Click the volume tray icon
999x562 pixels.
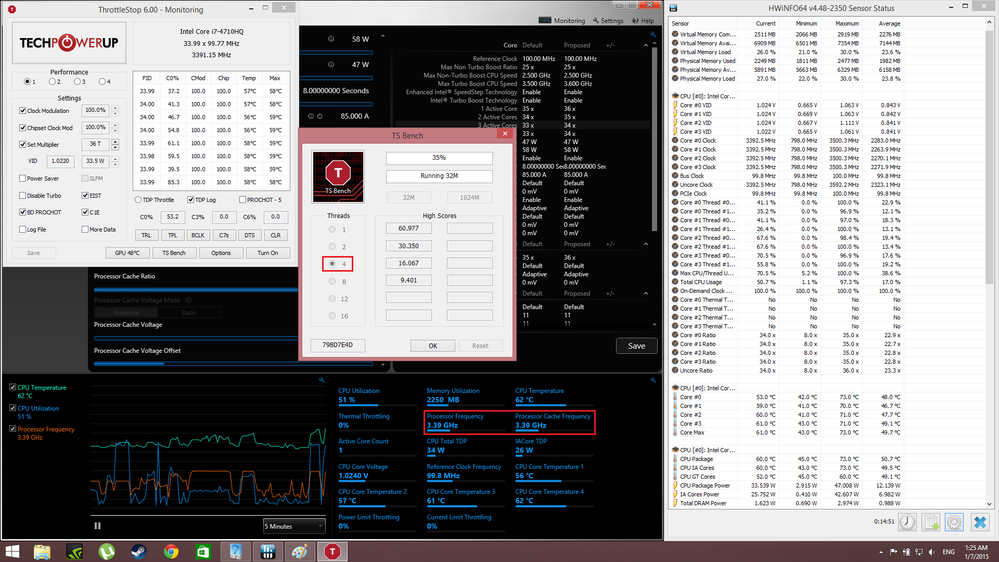(x=931, y=552)
